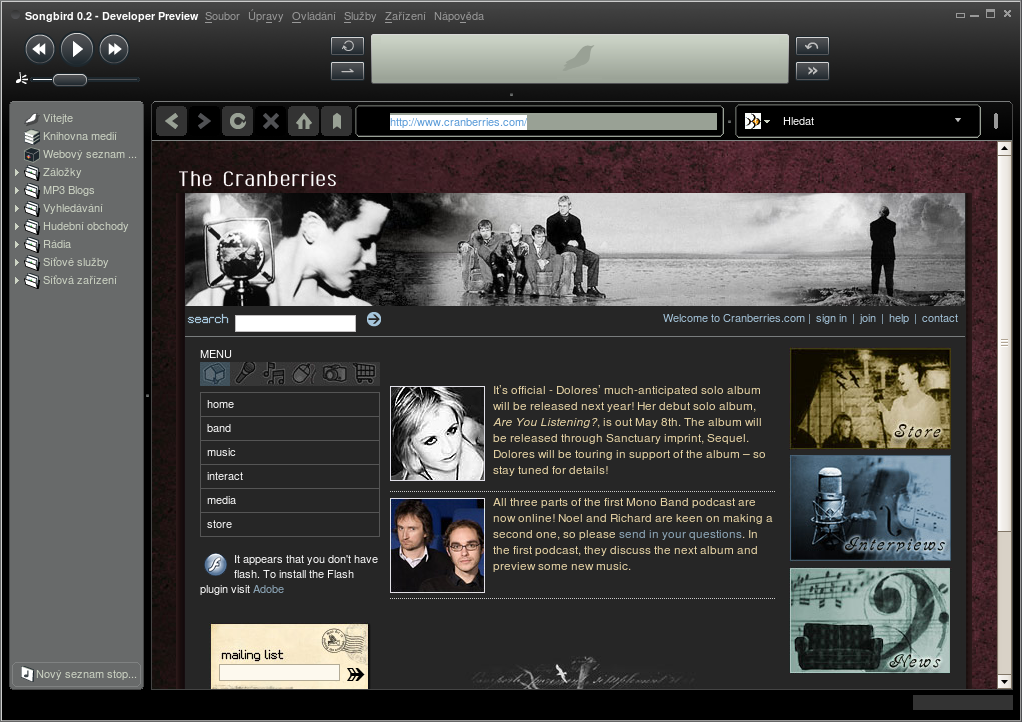Submit site search with the arrow icon
Screen dimensions: 1022x722
(373, 319)
